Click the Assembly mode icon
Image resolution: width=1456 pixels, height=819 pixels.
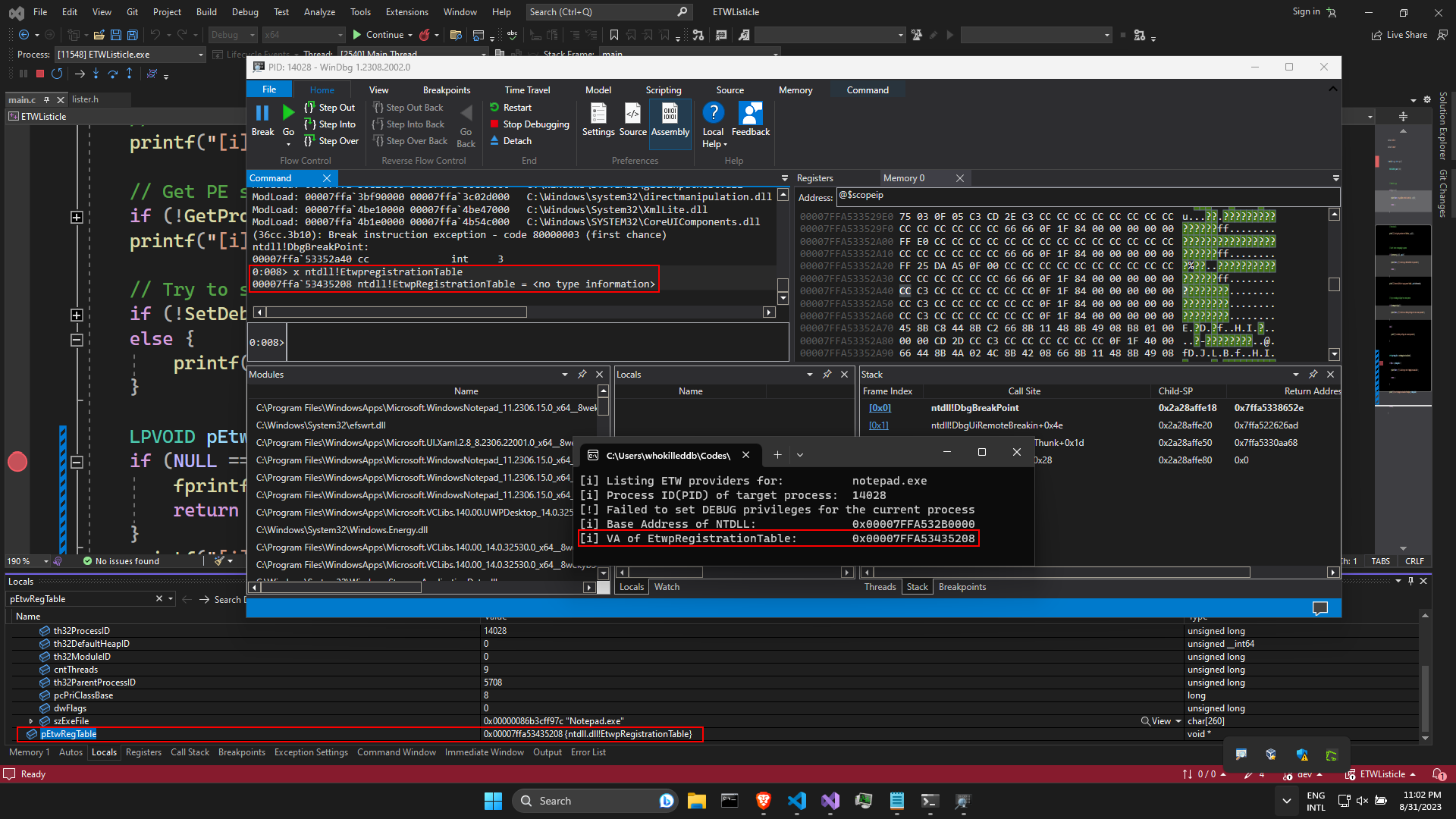coord(670,114)
